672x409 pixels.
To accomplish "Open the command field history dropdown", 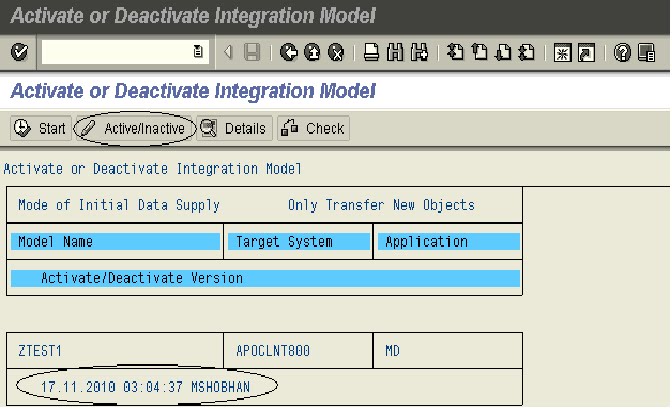I will (198, 51).
